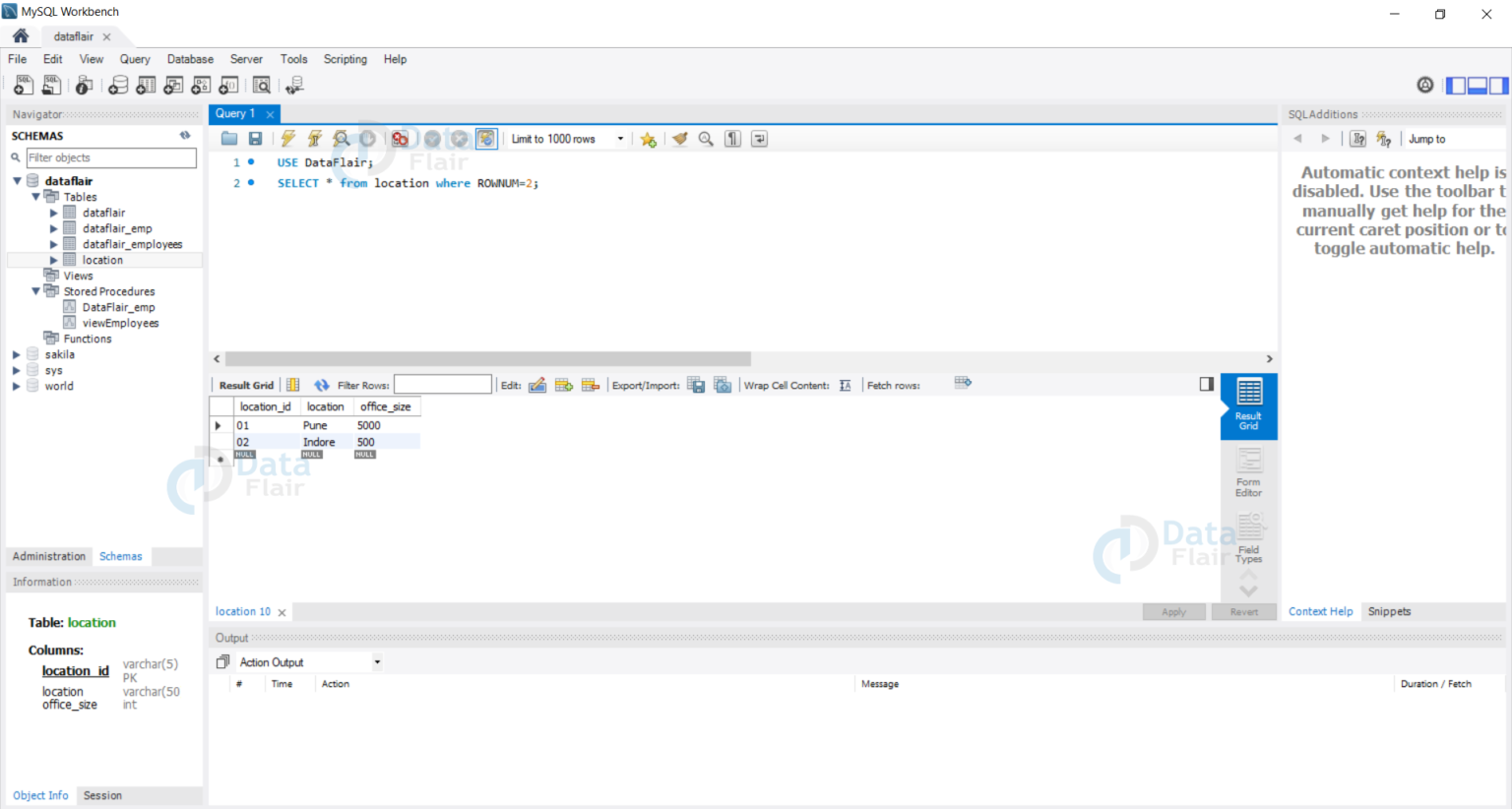Expand the world schema
The image size is (1512, 809).
point(17,386)
